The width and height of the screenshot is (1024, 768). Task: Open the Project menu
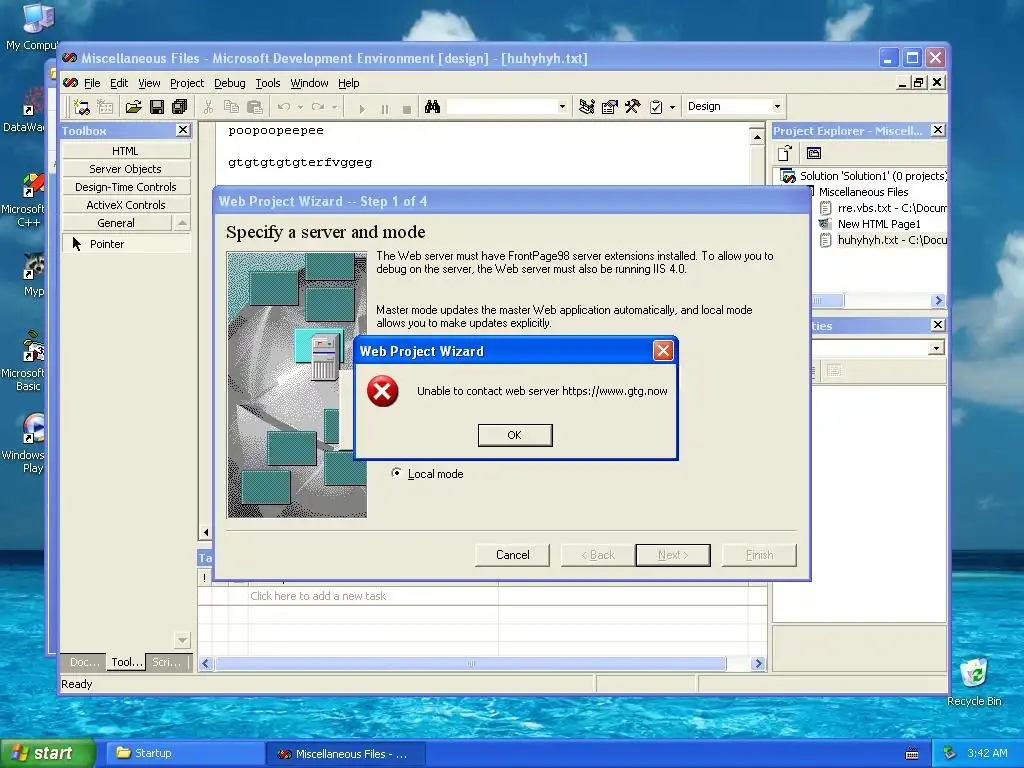(x=187, y=83)
